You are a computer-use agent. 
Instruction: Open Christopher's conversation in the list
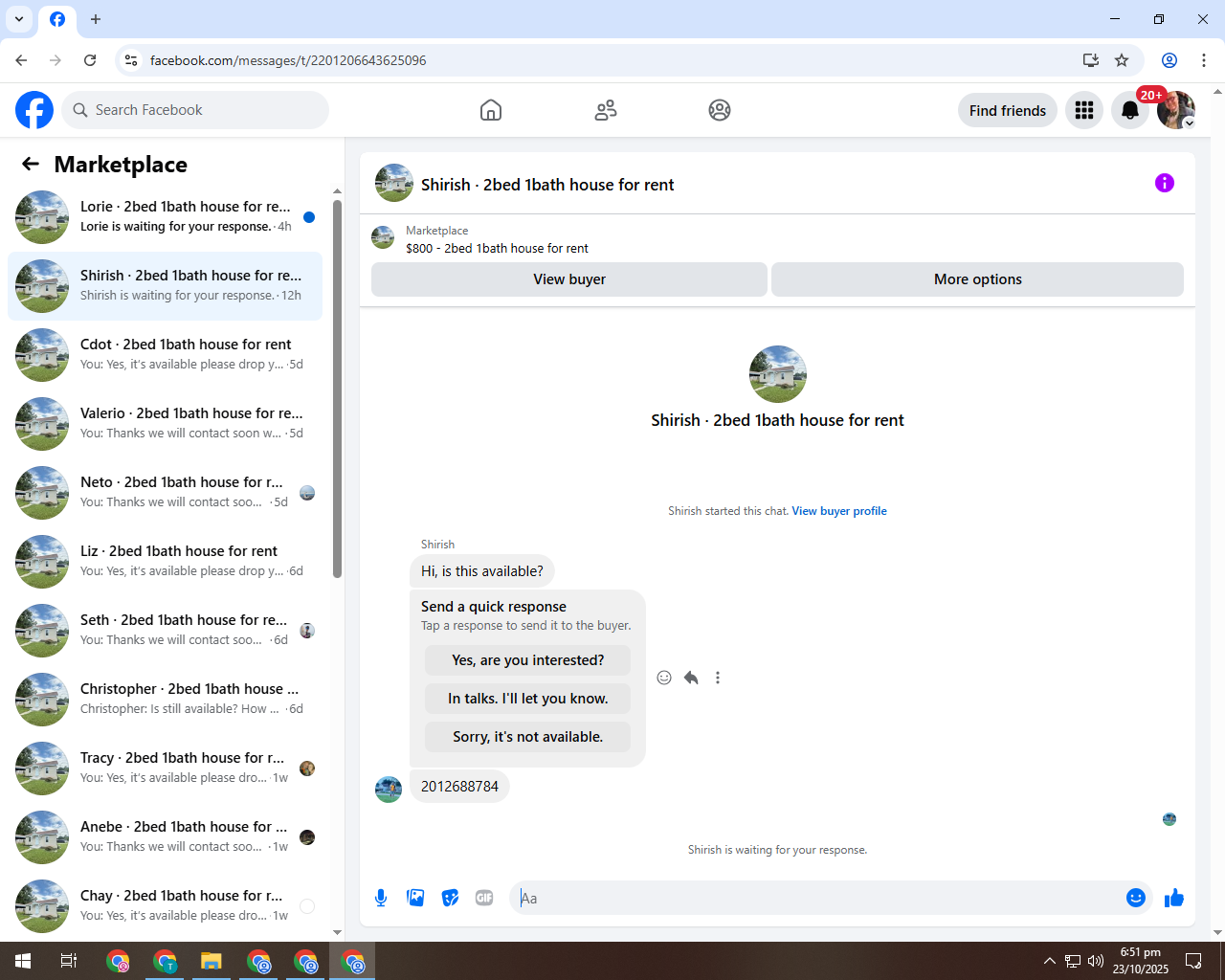(165, 700)
